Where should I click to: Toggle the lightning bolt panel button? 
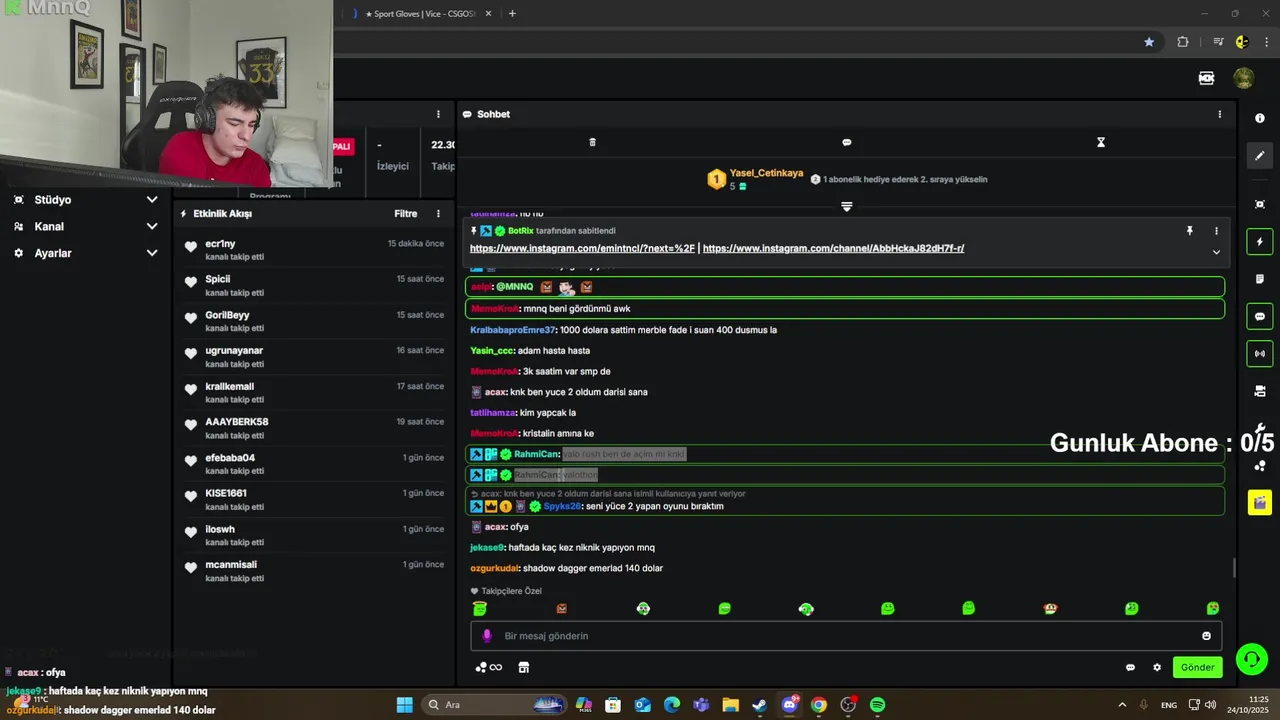[x=1259, y=242]
